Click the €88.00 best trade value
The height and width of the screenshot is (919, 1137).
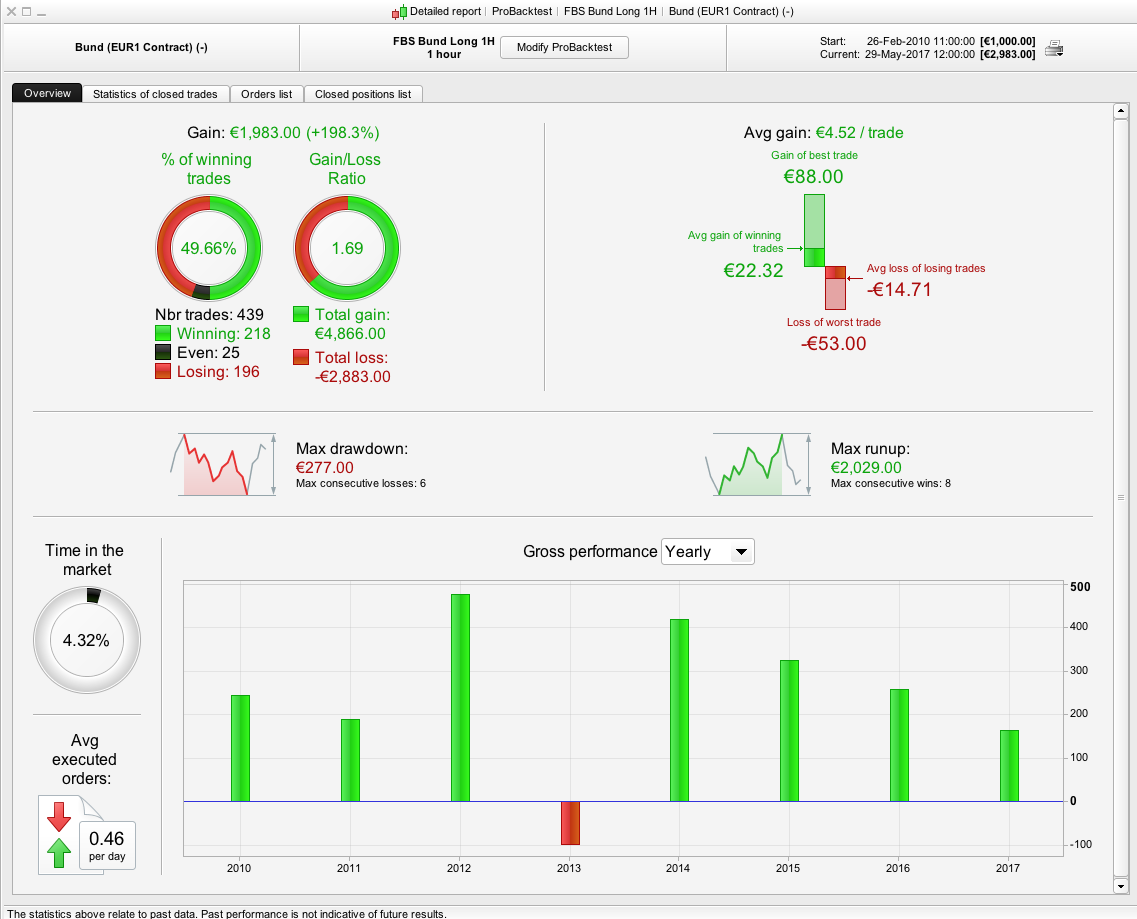click(814, 176)
